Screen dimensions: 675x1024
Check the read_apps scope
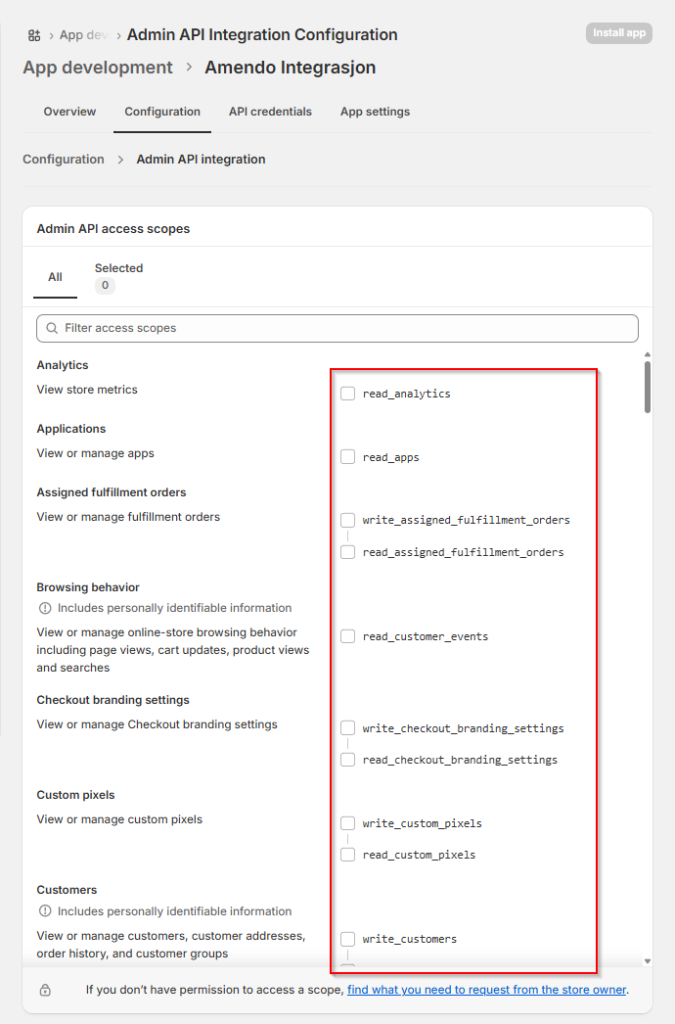(348, 457)
